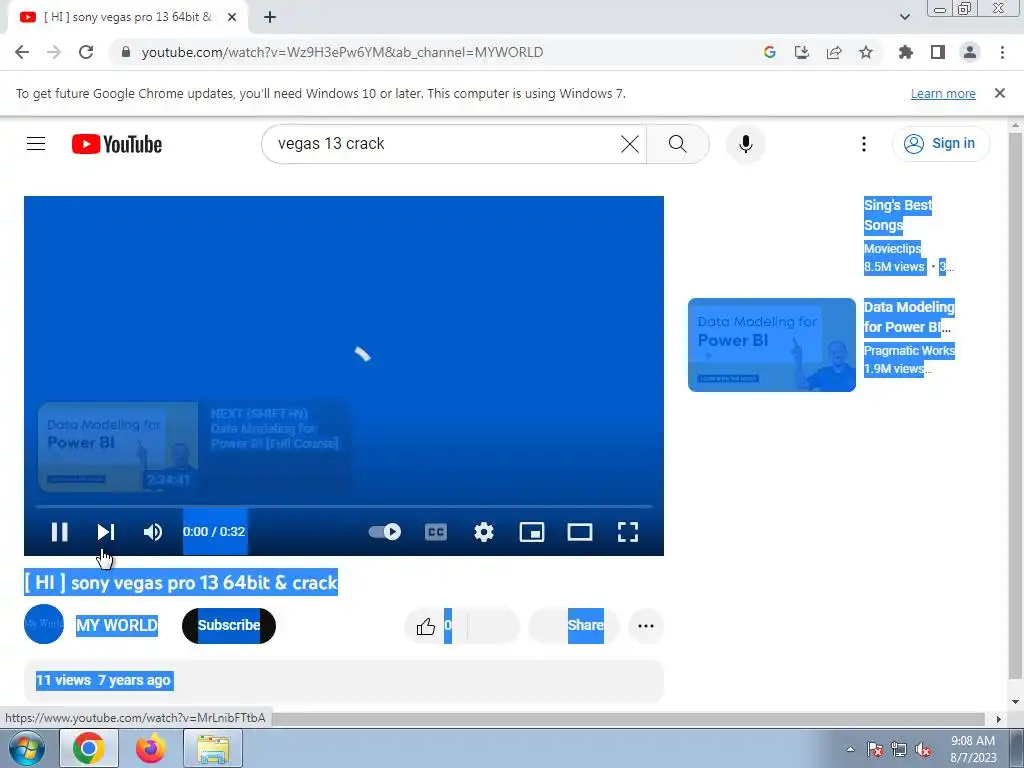Viewport: 1024px width, 768px height.
Task: Click the address bar URL
Action: point(342,52)
